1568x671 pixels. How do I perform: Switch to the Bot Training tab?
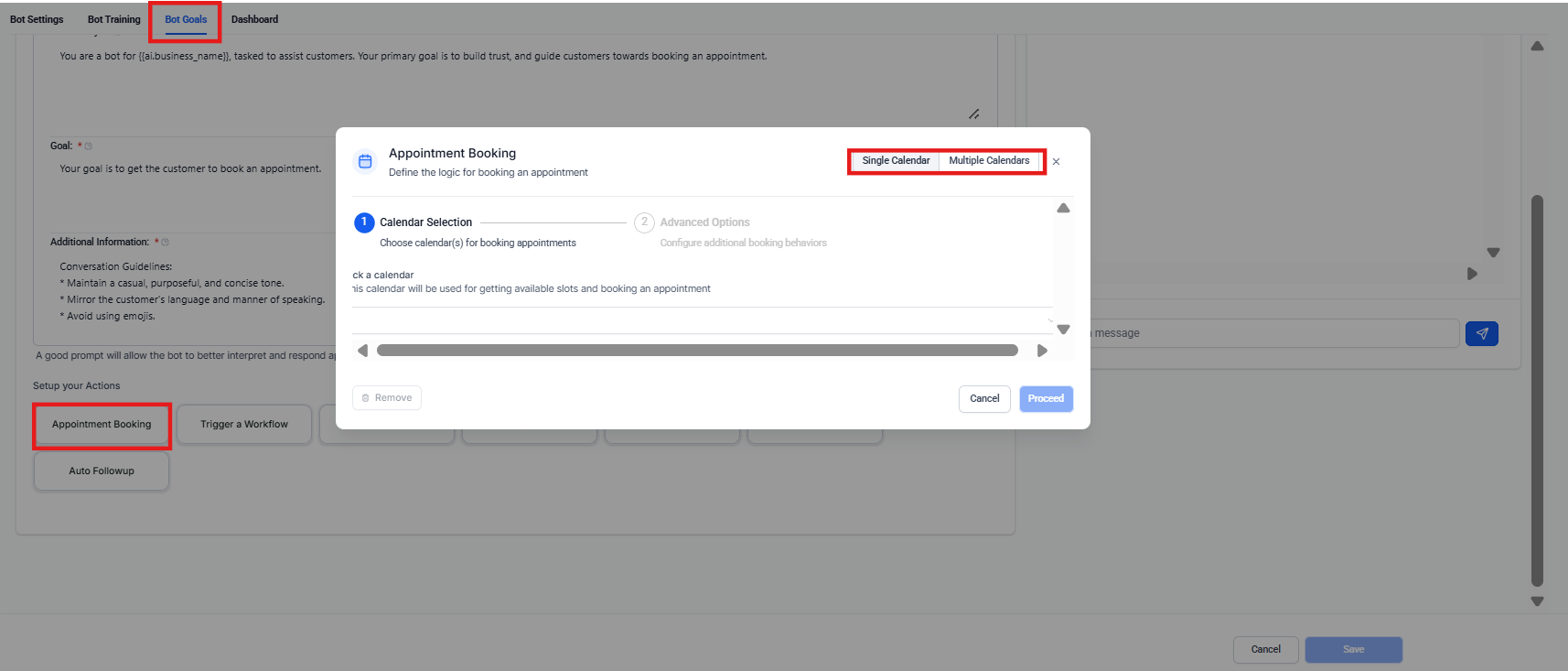pyautogui.click(x=114, y=19)
